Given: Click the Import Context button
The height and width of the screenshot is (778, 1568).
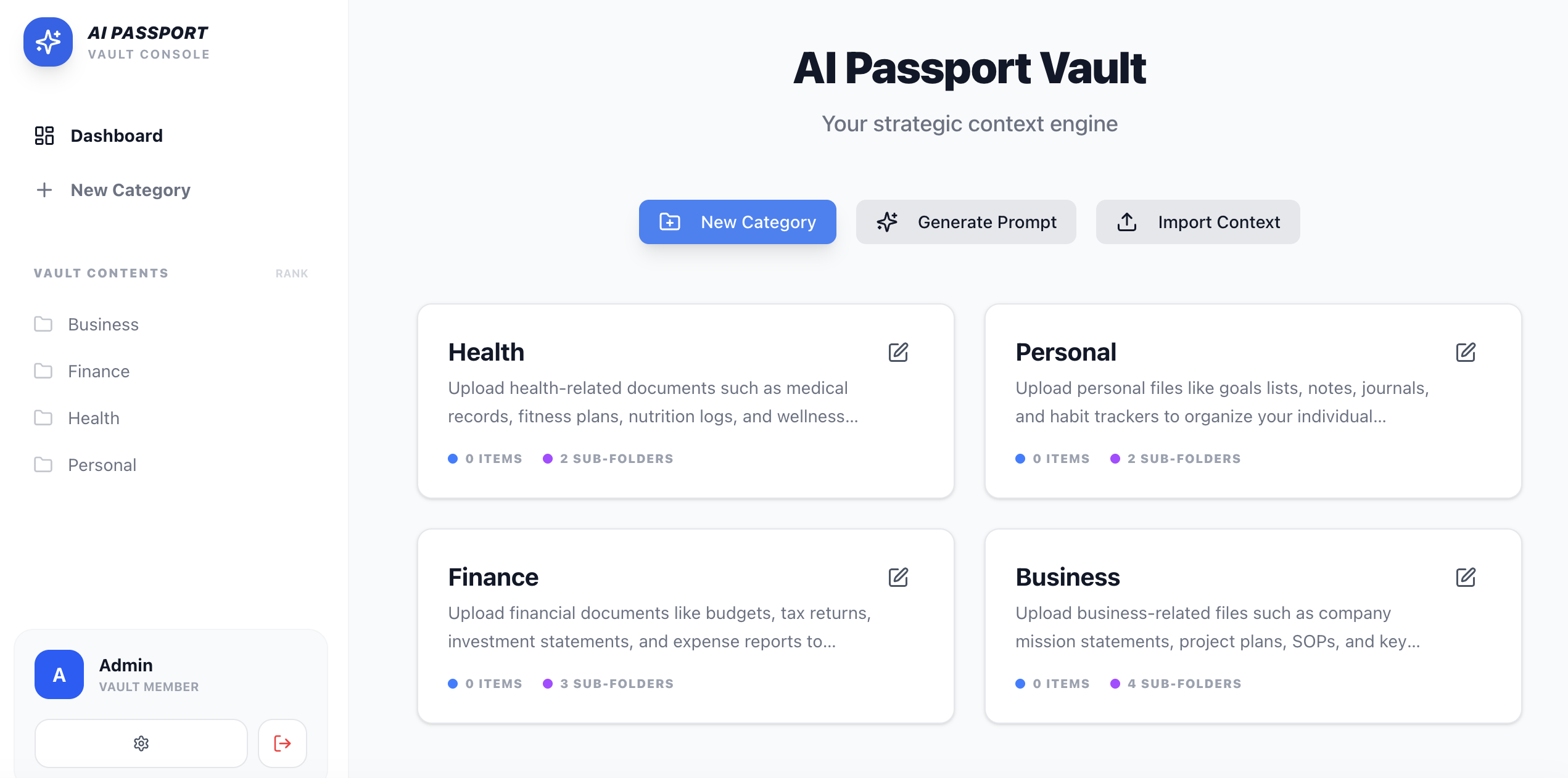Looking at the screenshot, I should tap(1197, 222).
